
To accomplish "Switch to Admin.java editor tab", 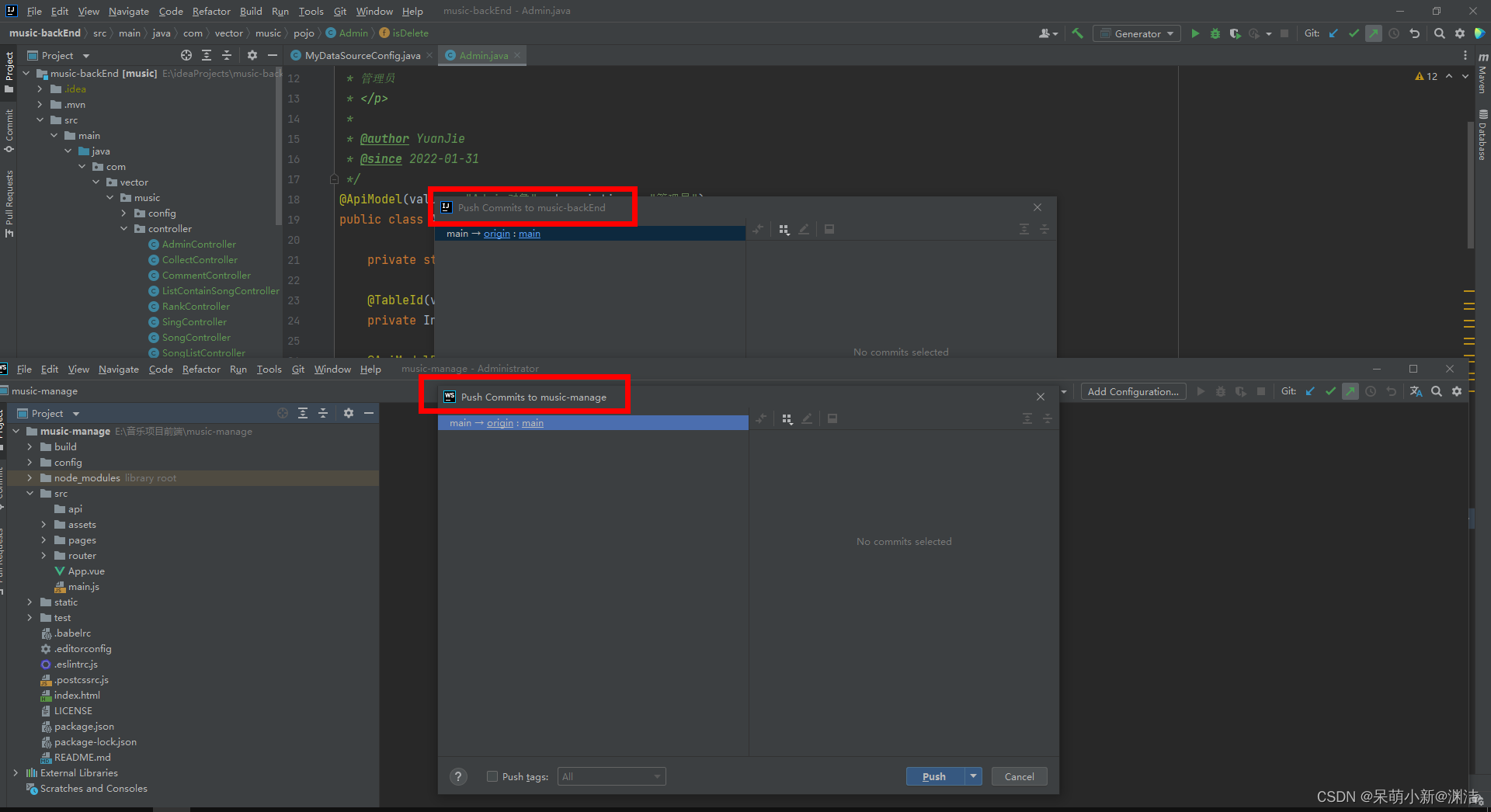I will click(483, 55).
